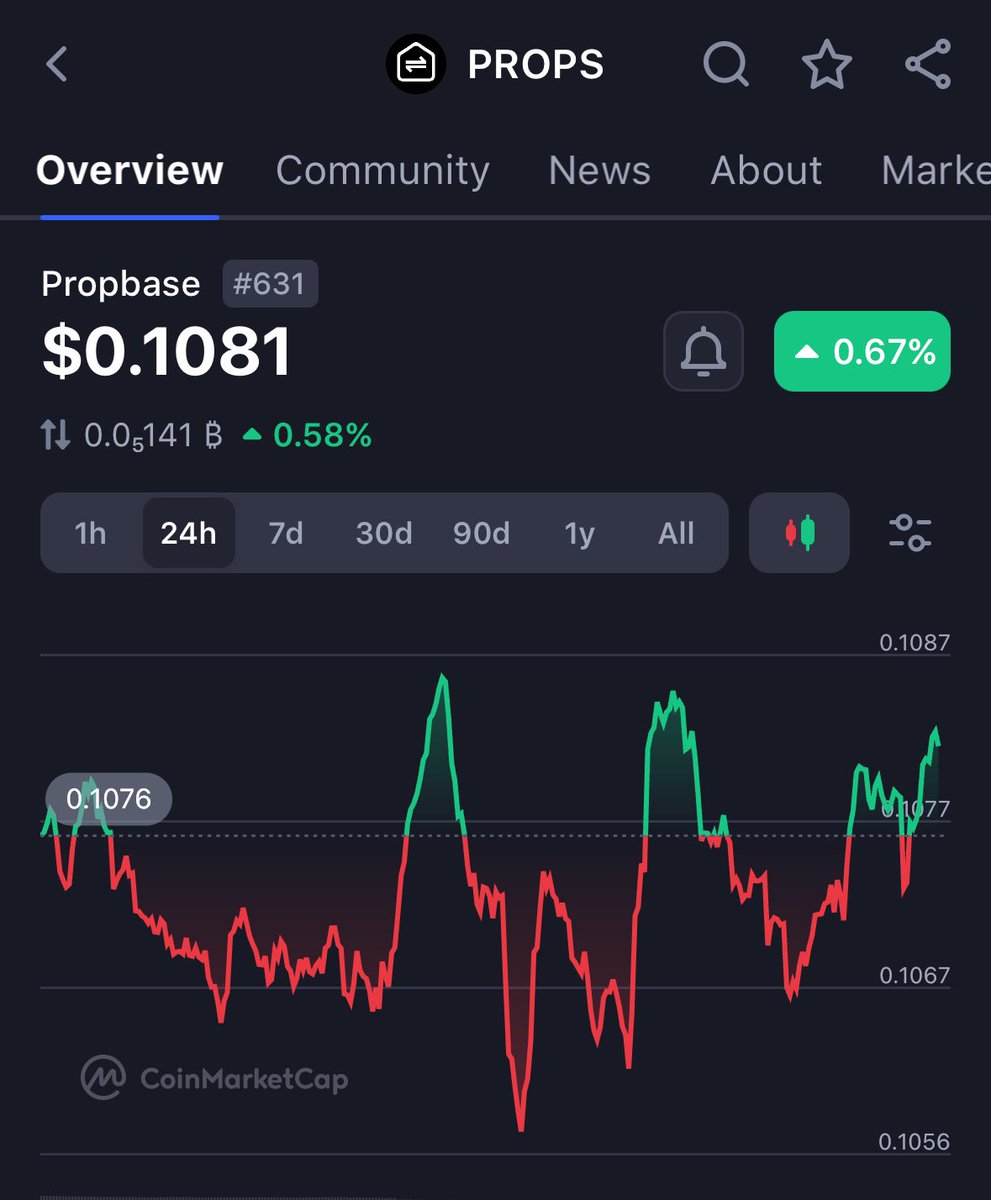The width and height of the screenshot is (991, 1200).
Task: Open search with the magnifier icon
Action: (726, 65)
